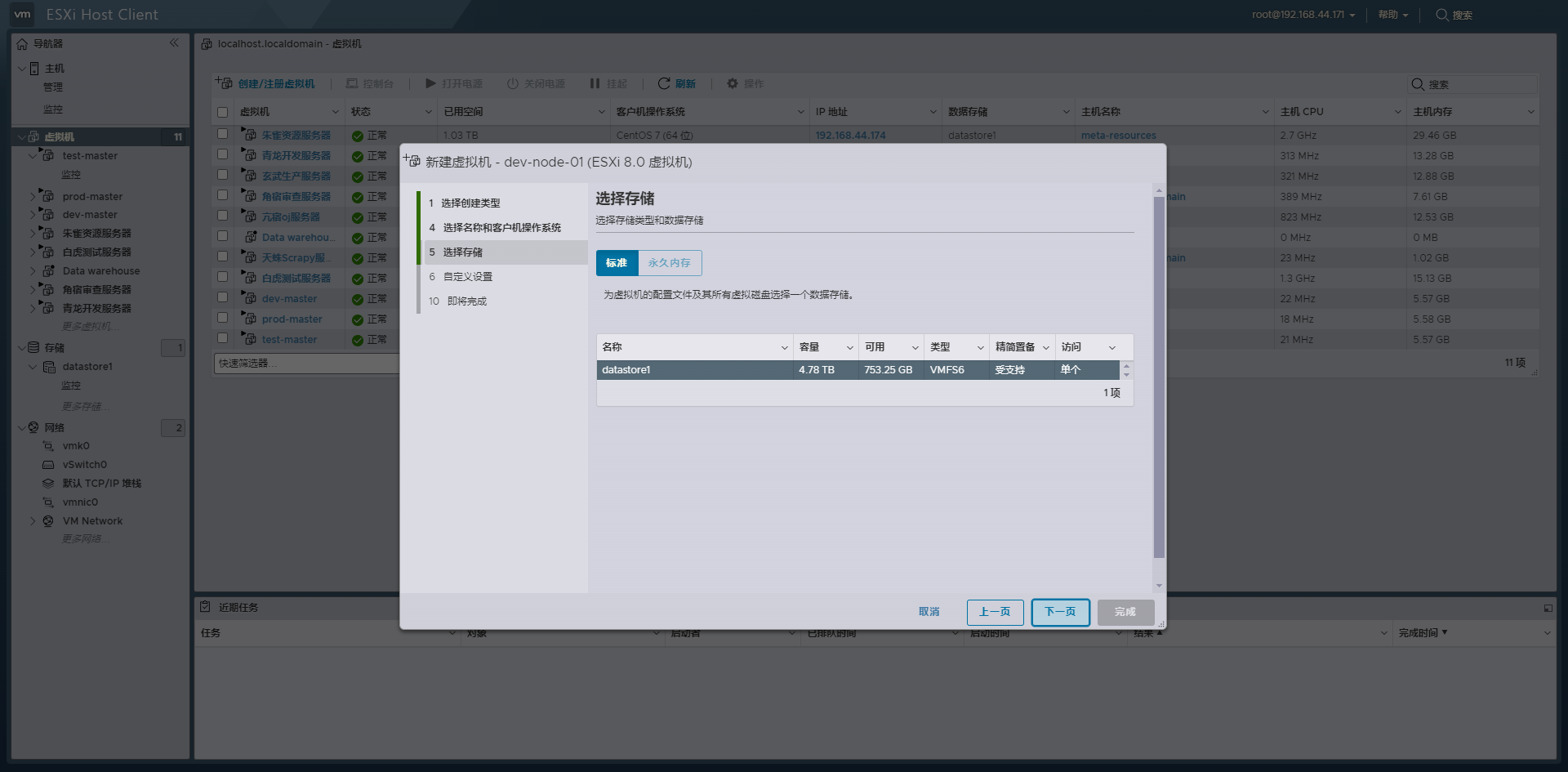
Task: Select 默认 TCP/IP 堆栈 item
Action: [101, 484]
